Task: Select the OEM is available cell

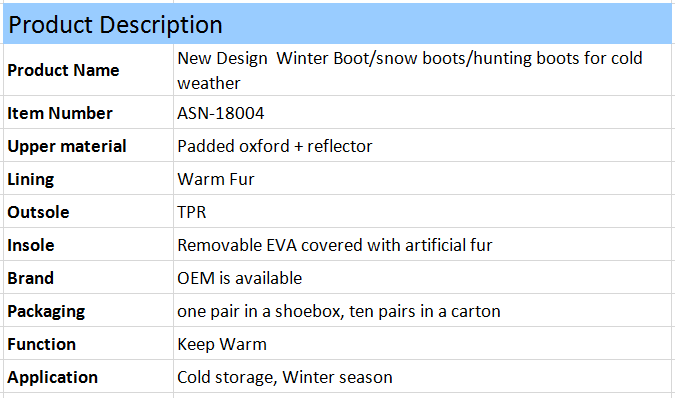Action: pyautogui.click(x=422, y=278)
